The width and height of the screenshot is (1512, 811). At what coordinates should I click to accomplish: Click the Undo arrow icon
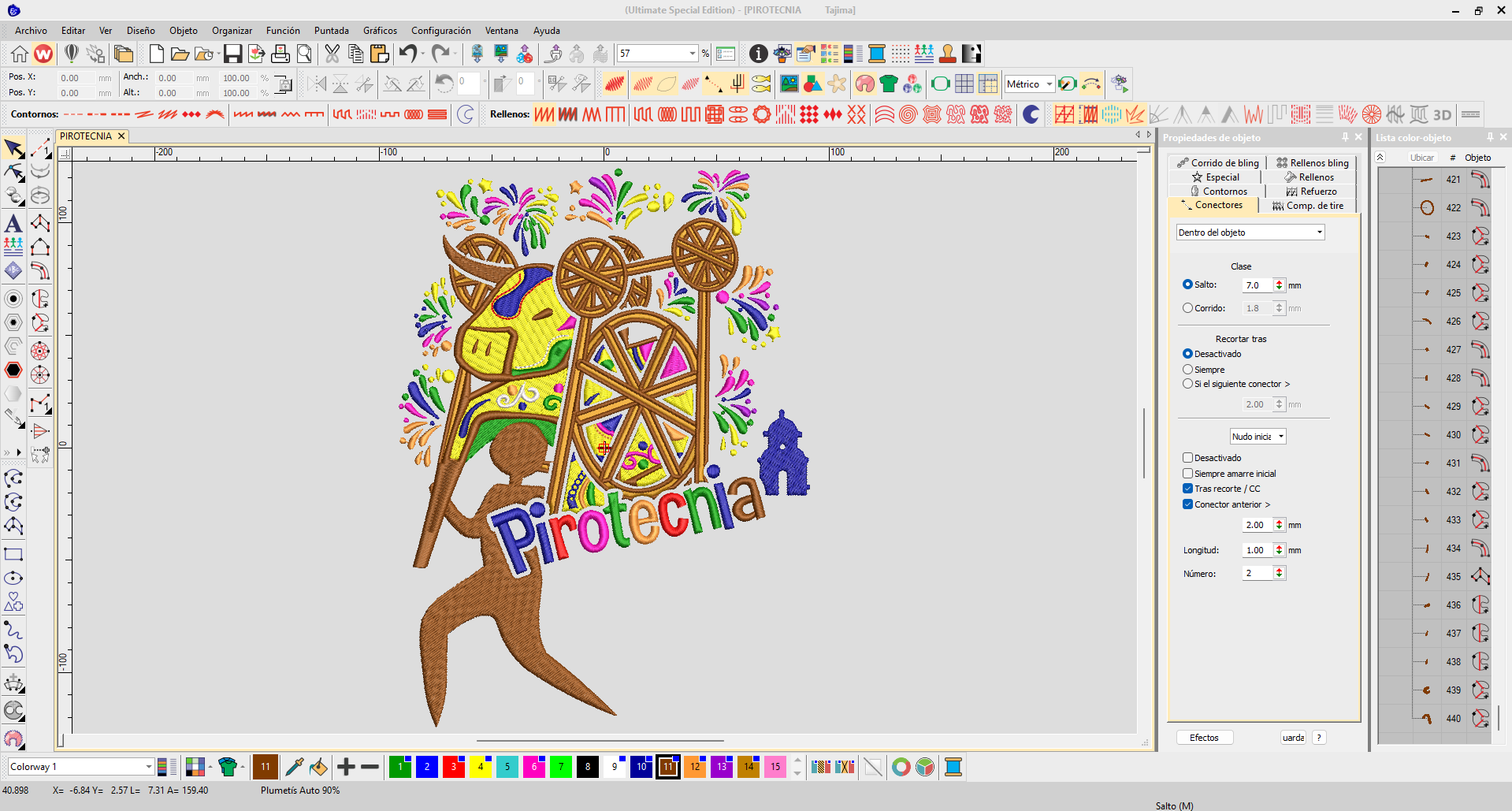(407, 54)
